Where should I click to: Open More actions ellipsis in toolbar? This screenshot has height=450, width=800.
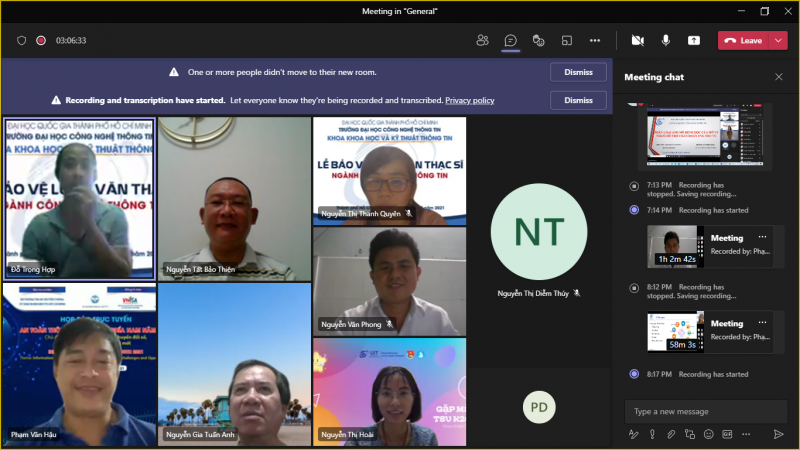595,40
